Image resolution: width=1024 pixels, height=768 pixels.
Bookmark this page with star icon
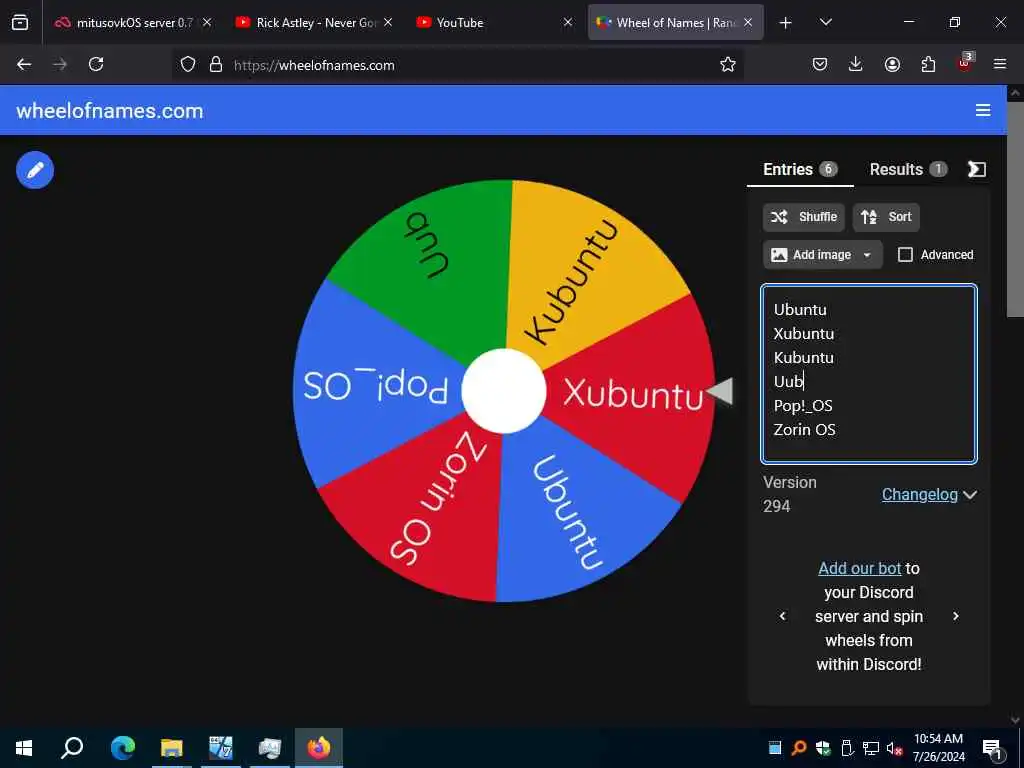coord(728,64)
